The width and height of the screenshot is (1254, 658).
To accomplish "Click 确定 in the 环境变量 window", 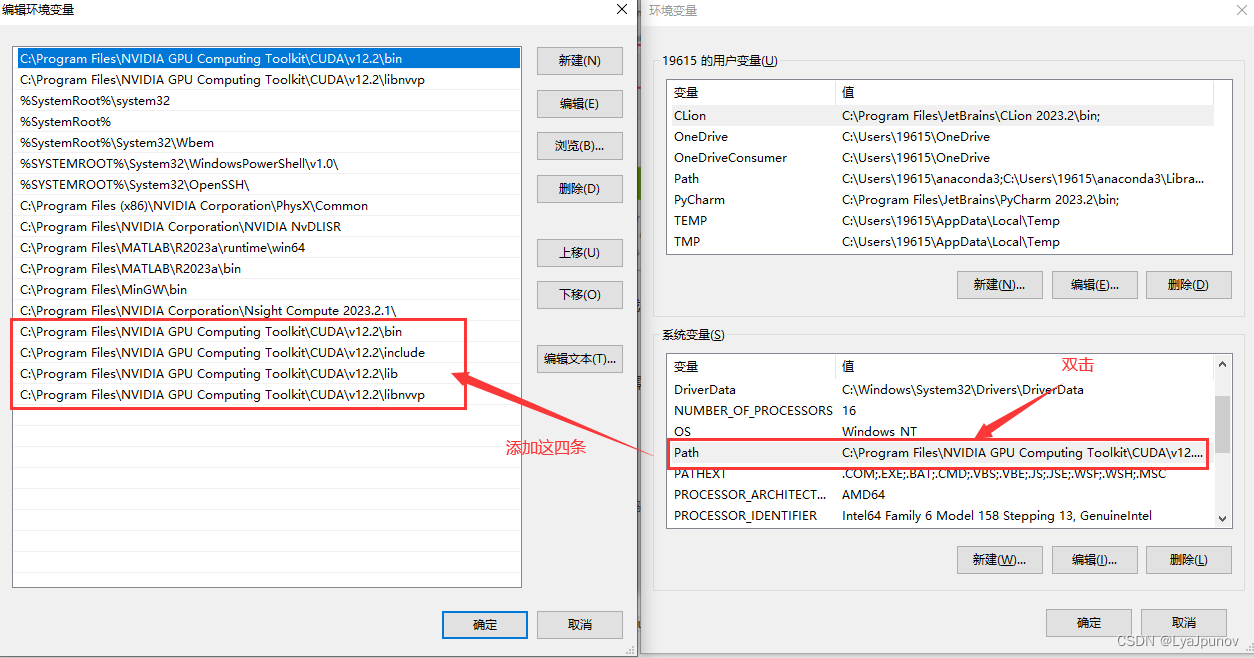I will (x=1089, y=622).
